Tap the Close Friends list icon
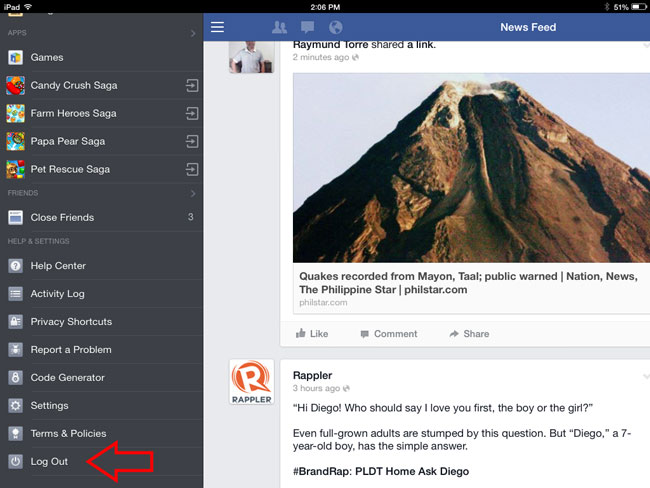The width and height of the screenshot is (650, 488). pyautogui.click(x=15, y=217)
